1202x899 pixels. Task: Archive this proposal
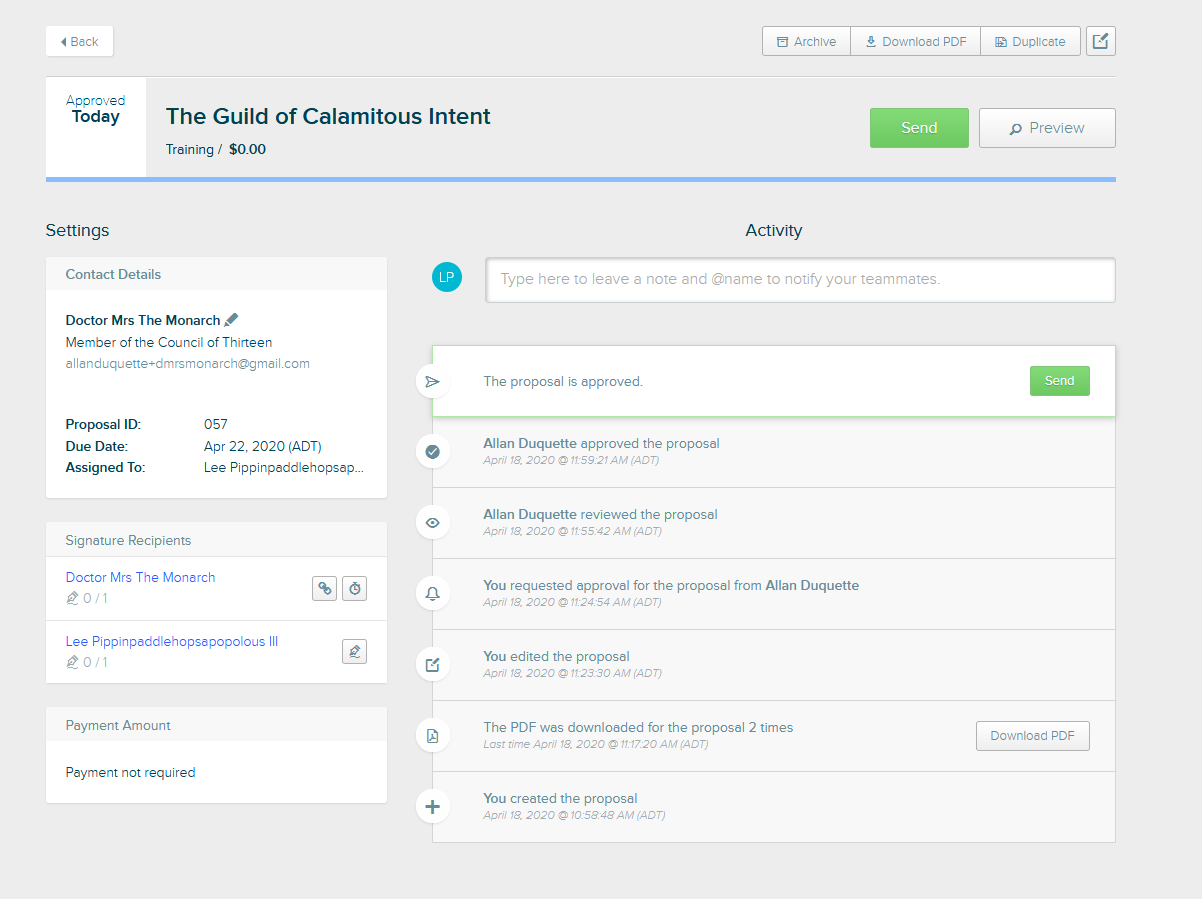click(806, 41)
